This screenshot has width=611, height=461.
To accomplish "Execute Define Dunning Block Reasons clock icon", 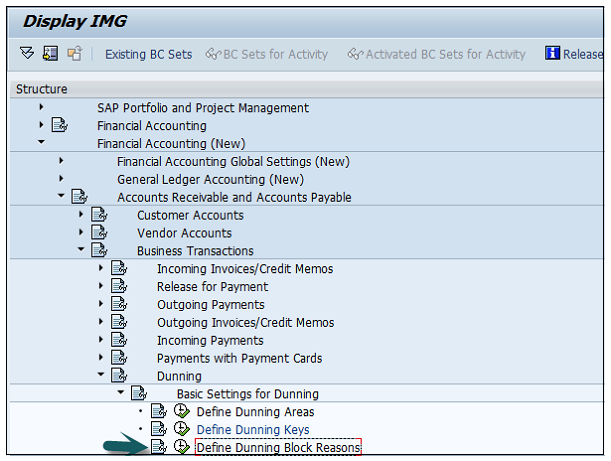I will [181, 448].
